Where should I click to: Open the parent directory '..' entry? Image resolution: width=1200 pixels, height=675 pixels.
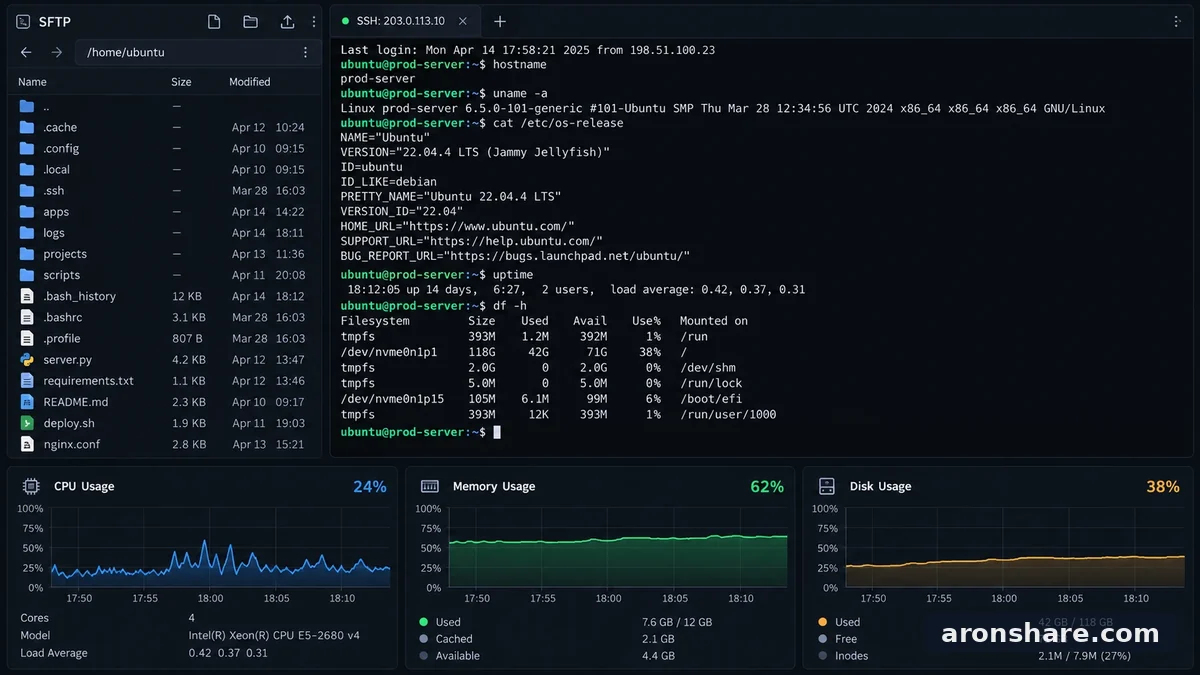coord(164,106)
